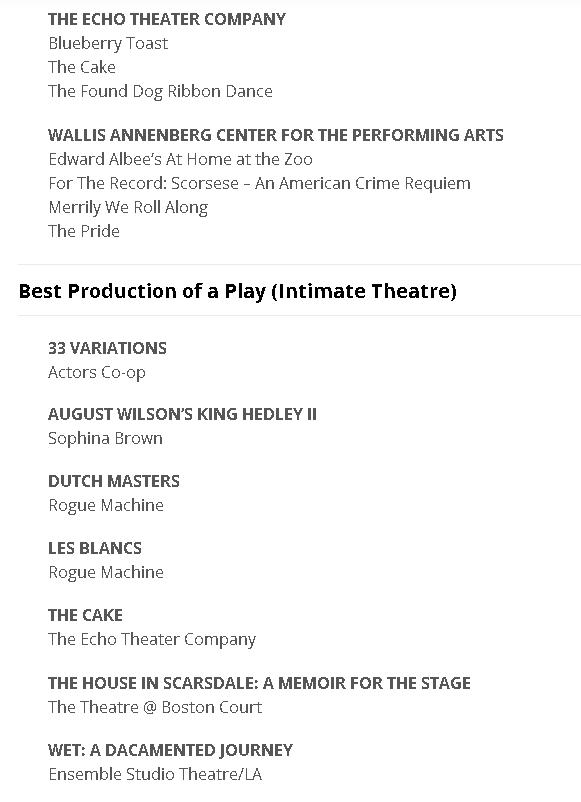The image size is (581, 802).
Task: Click The Theatre @ Boston Court
Action: coord(155,707)
